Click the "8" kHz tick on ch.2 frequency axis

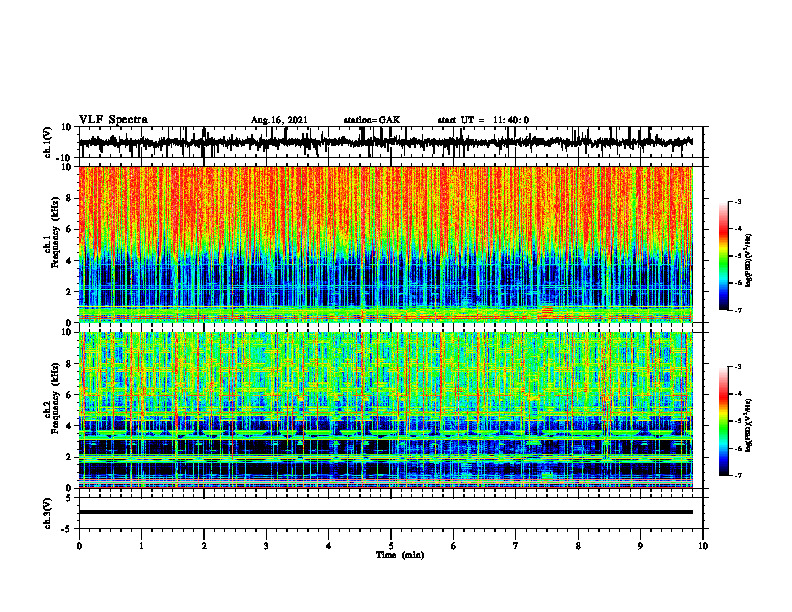point(69,364)
